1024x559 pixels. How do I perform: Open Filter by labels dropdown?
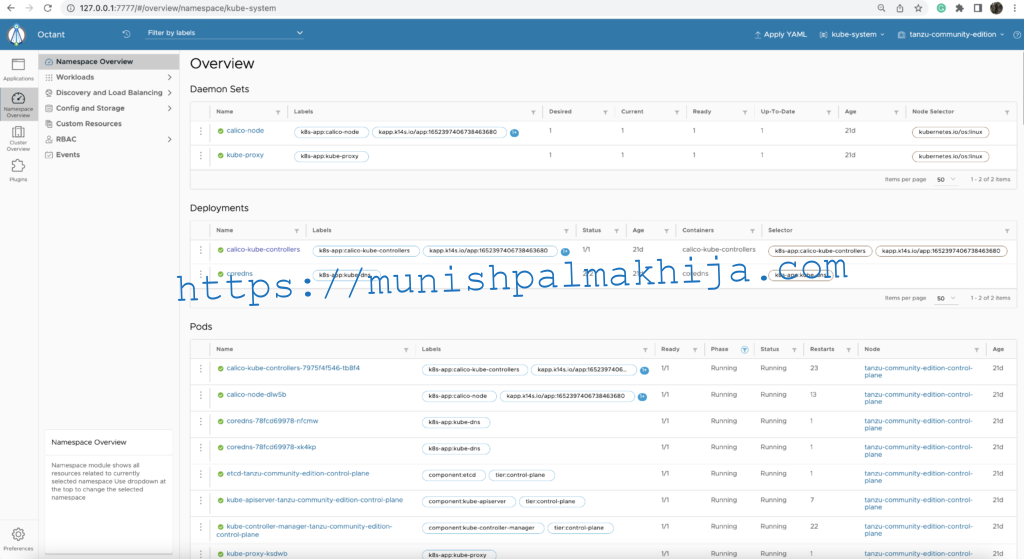(225, 33)
